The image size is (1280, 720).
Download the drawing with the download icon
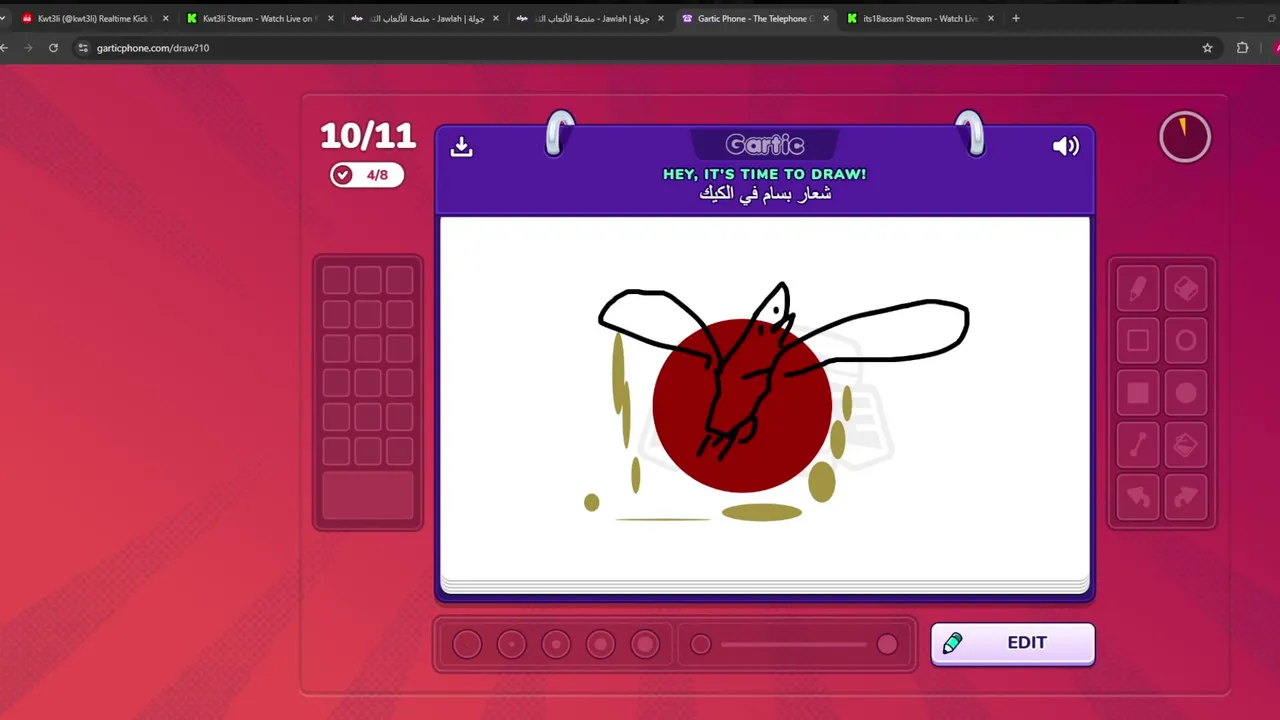pyautogui.click(x=461, y=146)
